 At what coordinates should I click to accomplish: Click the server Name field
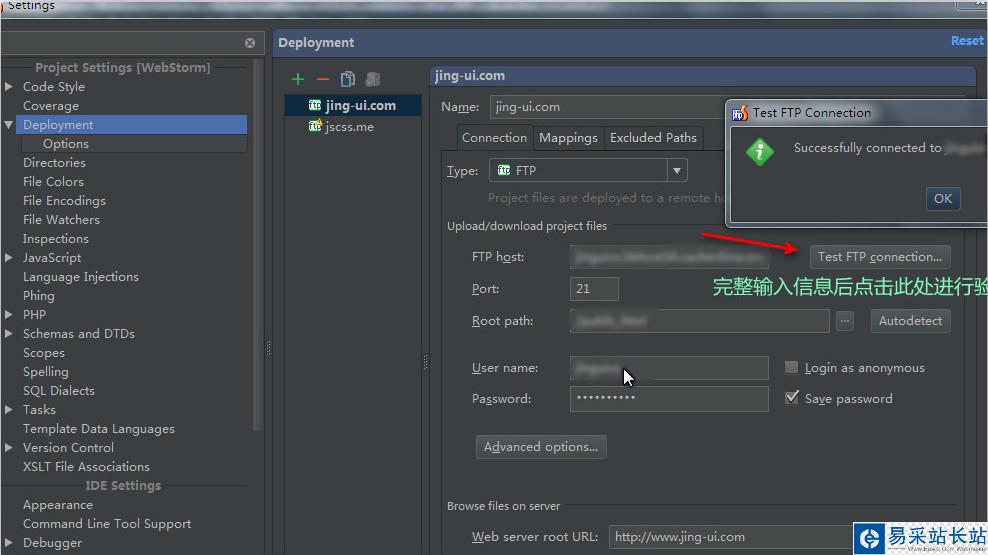(x=608, y=107)
